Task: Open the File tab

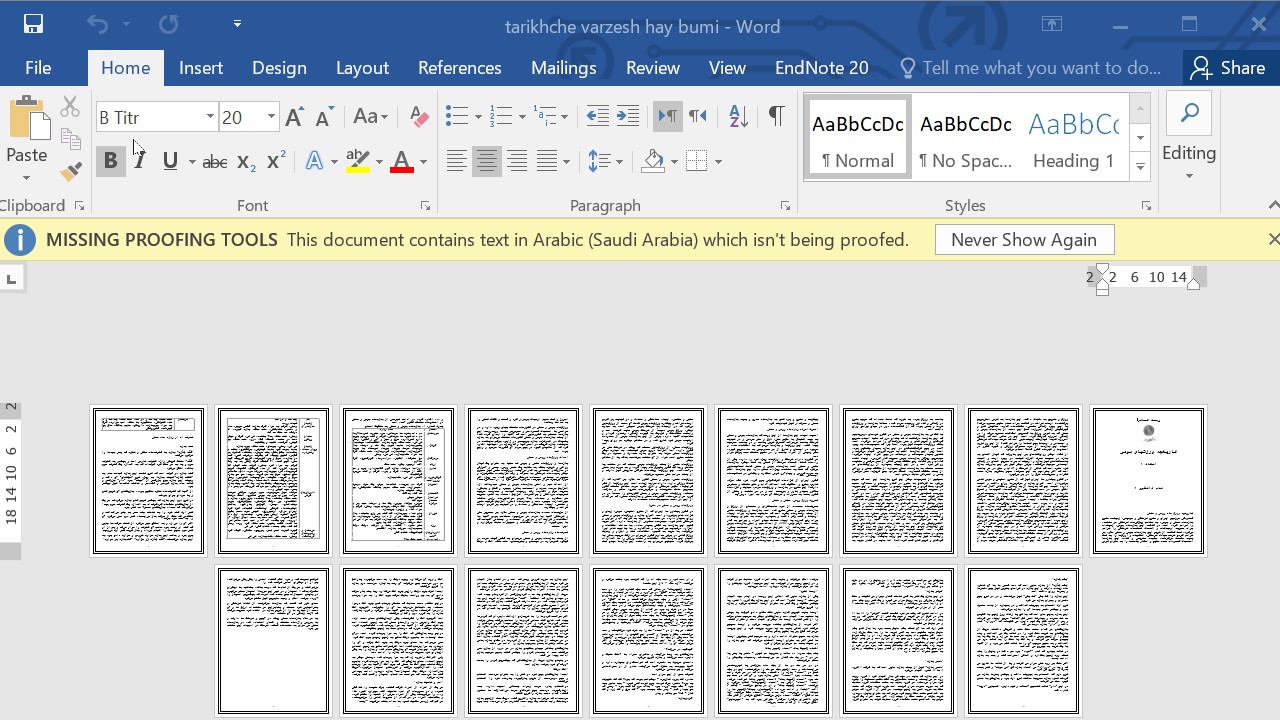Action: coord(38,68)
